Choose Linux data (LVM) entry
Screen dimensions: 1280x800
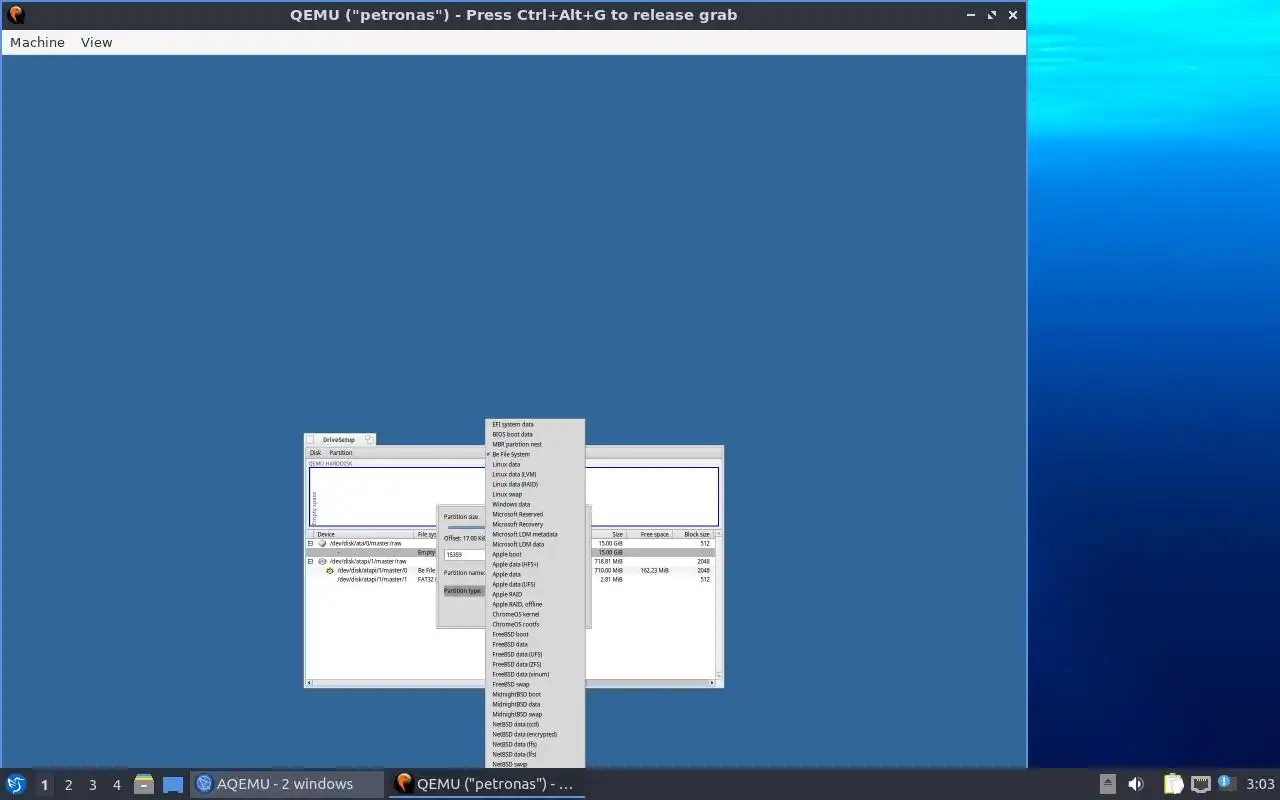(535, 474)
